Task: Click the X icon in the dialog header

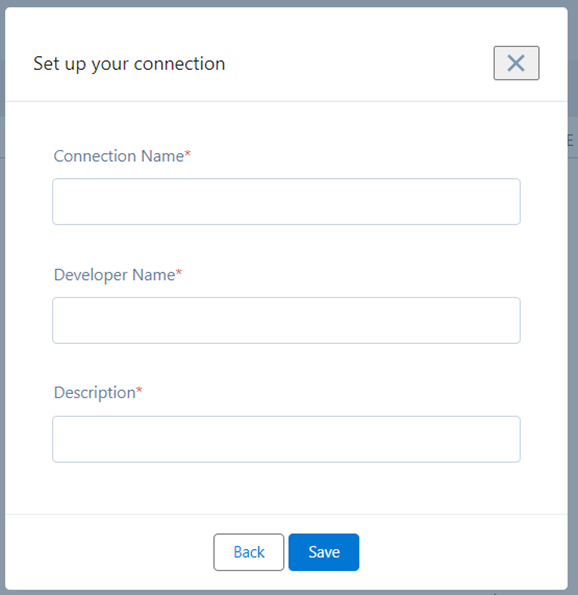Action: 516,63
